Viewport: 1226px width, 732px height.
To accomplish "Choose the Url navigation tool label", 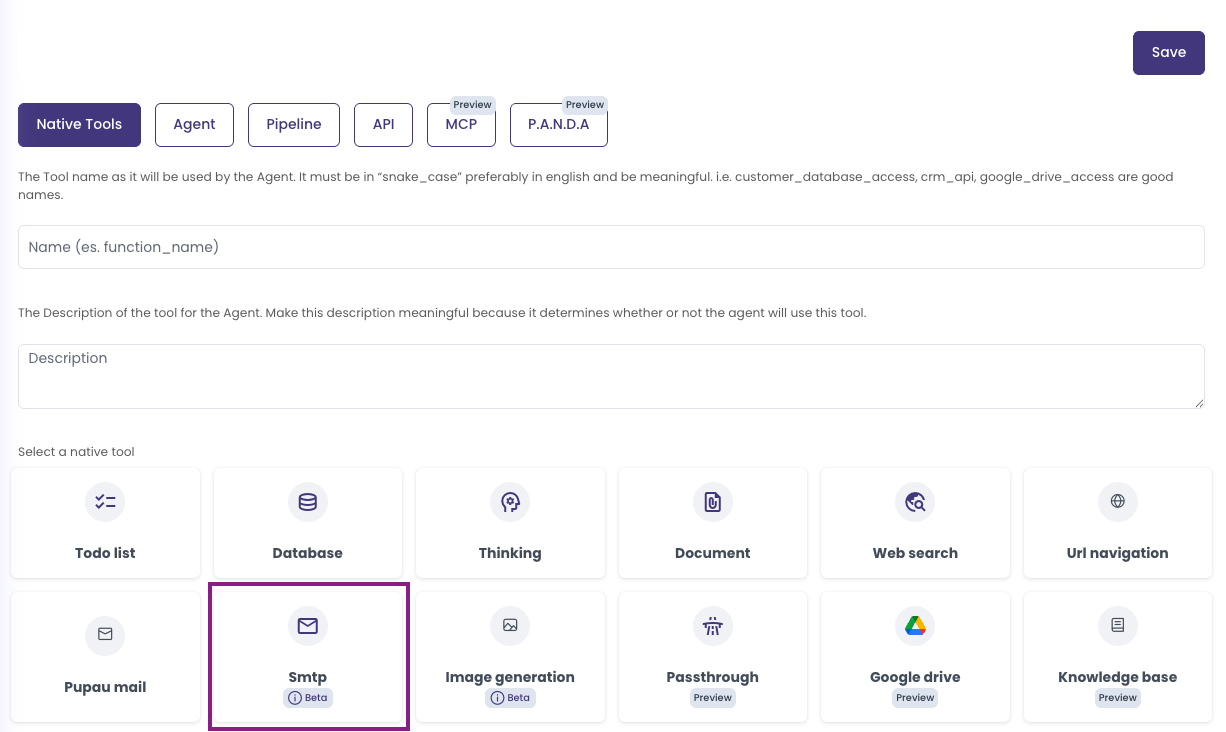I will click(x=1118, y=553).
